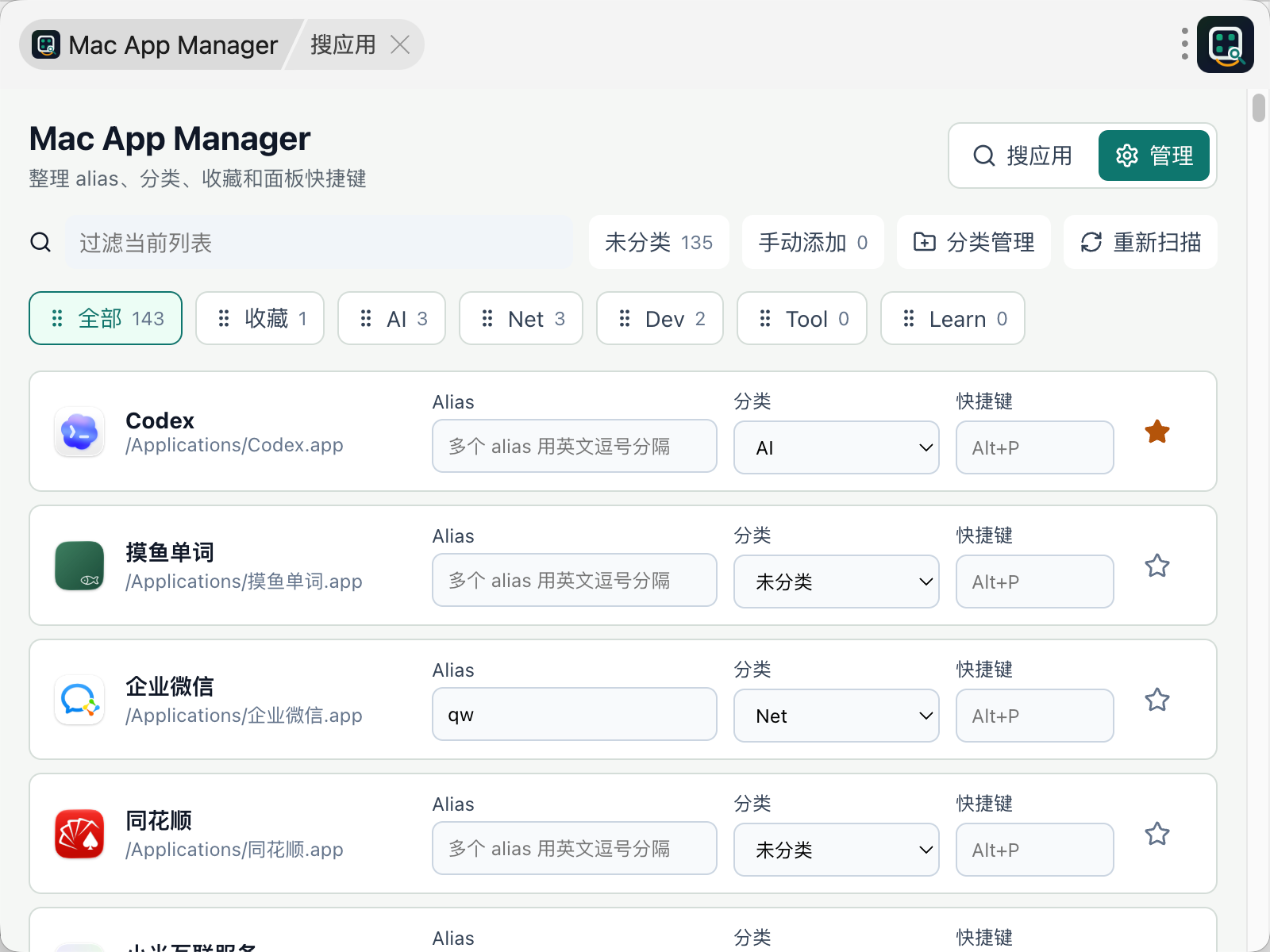Switch to 搜应用 search mode
Image resolution: width=1270 pixels, height=952 pixels.
pyautogui.click(x=1024, y=155)
